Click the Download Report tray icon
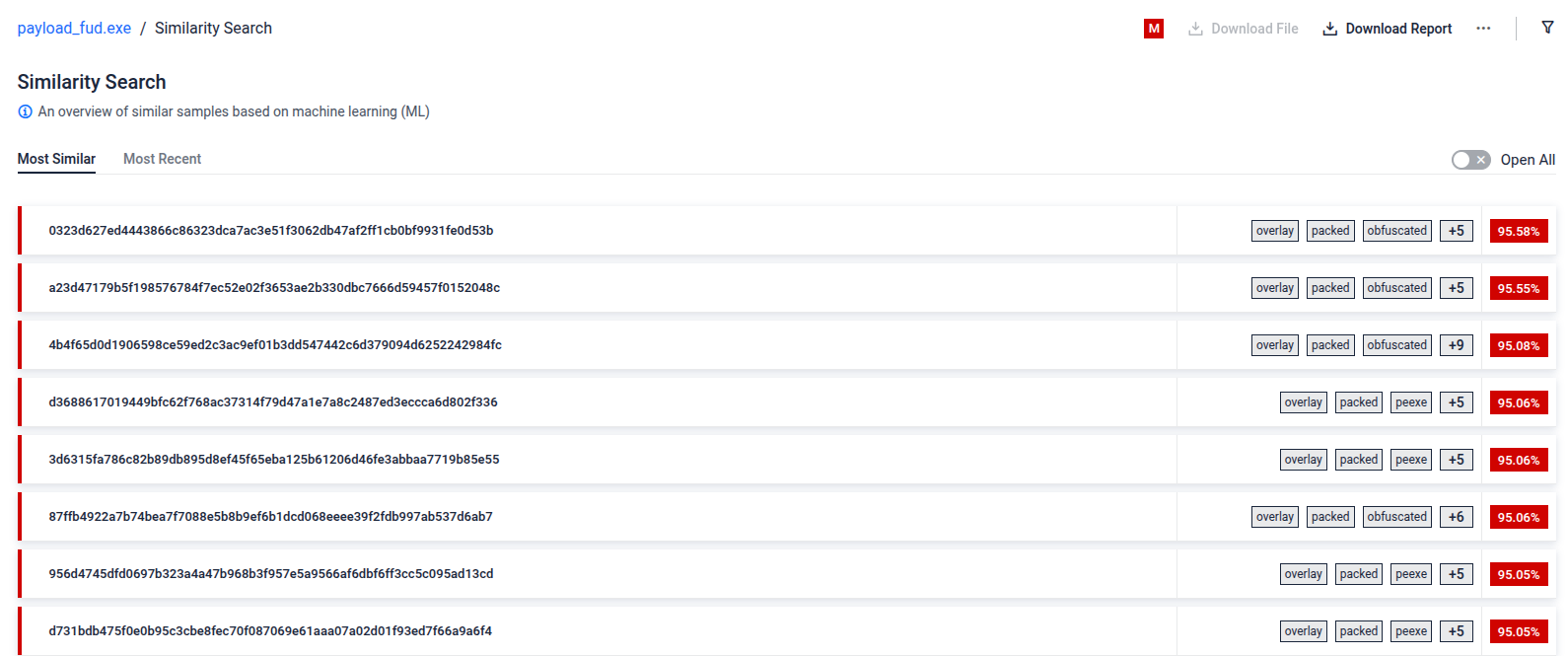This screenshot has width=1568, height=656. (x=1329, y=29)
